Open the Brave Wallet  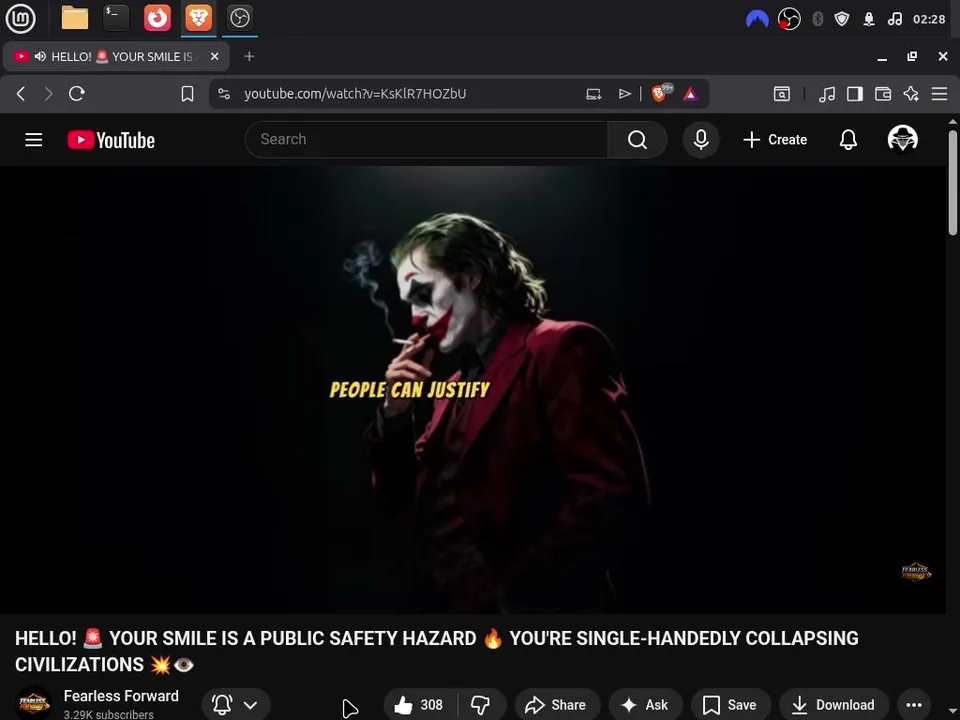click(883, 94)
